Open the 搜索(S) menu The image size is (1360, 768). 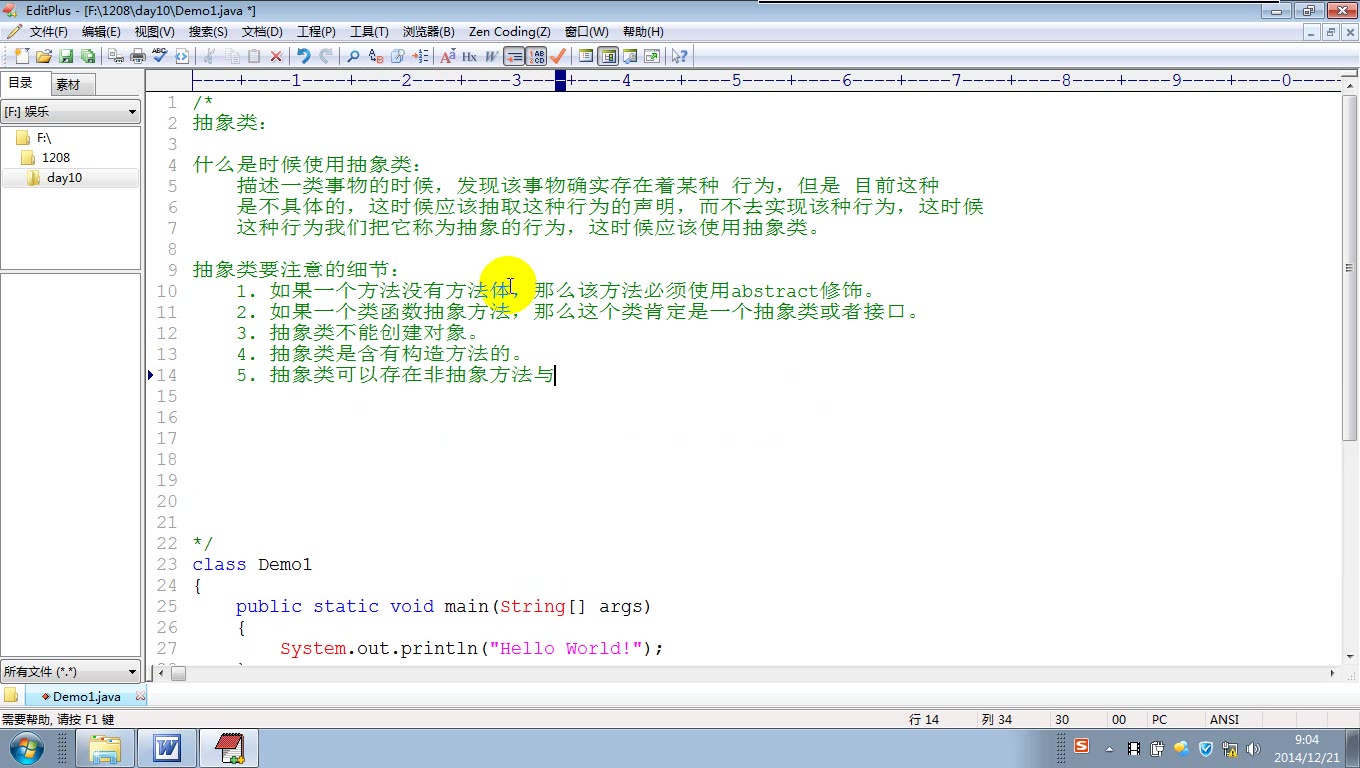pyautogui.click(x=208, y=32)
